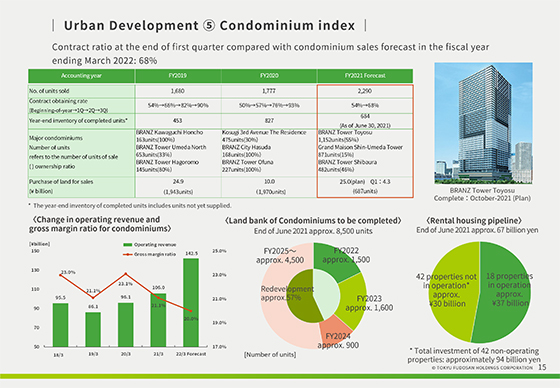Viewport: 560px width, 388px height.
Task: Select the 'FY2021 Forecast' column header
Action: click(x=365, y=76)
